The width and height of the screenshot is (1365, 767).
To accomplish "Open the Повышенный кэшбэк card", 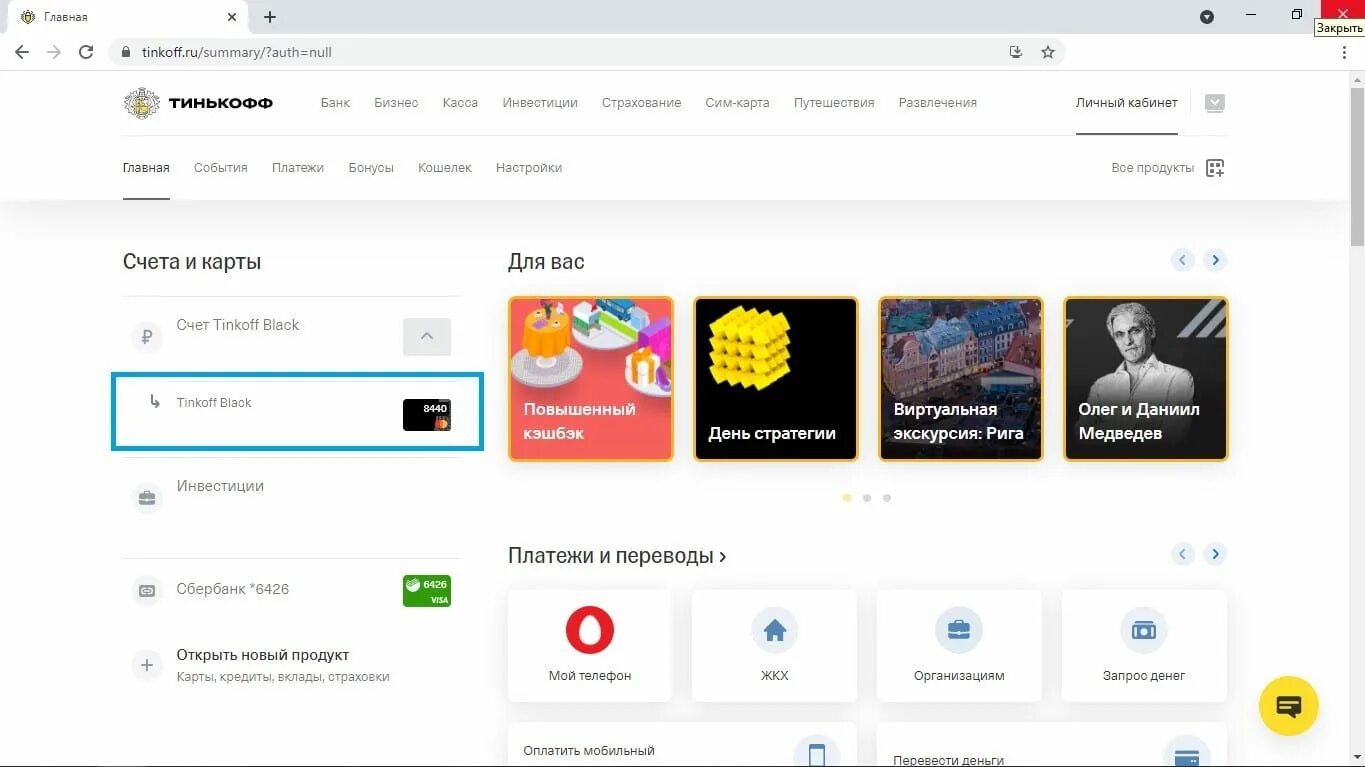I will point(591,379).
